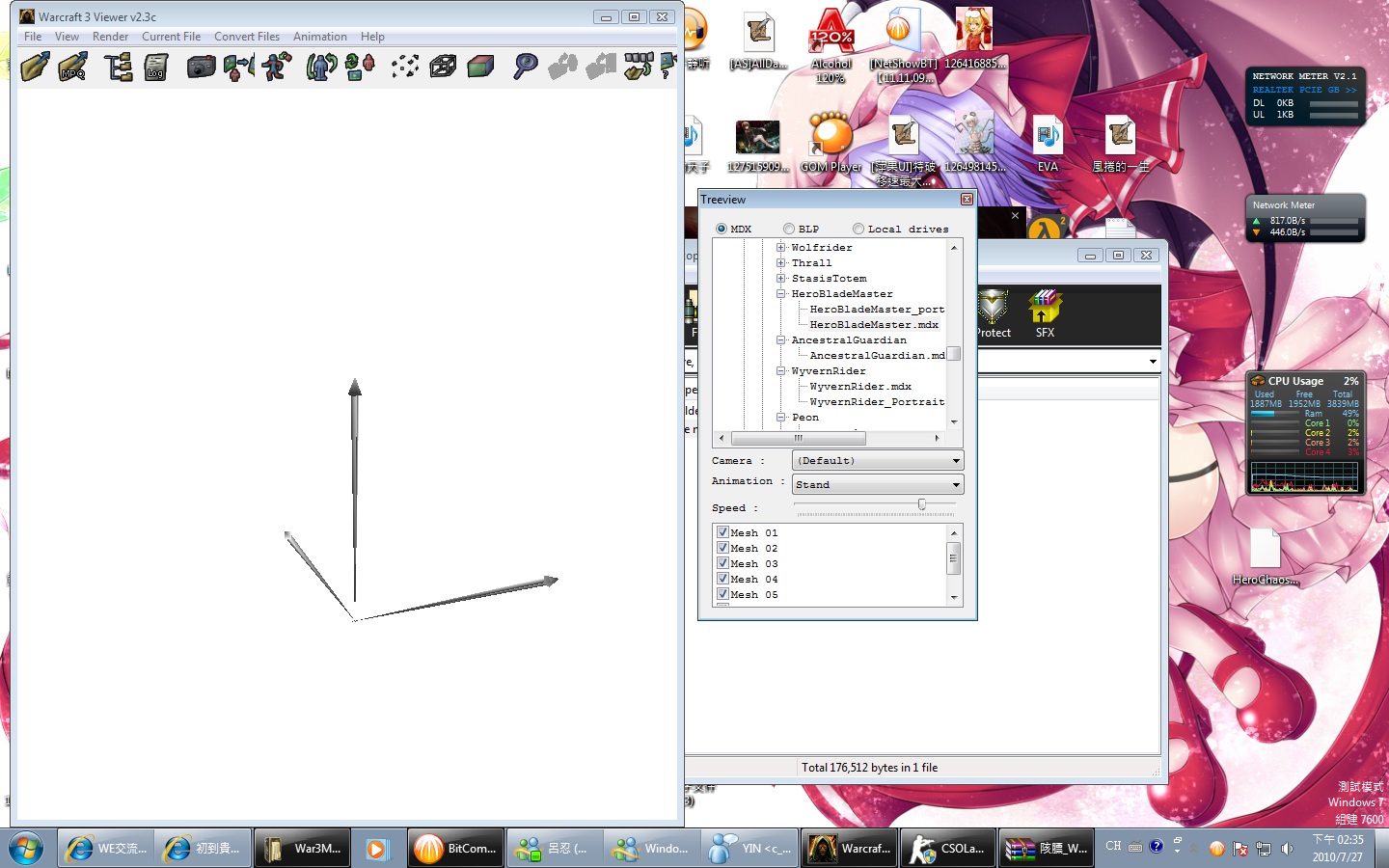The image size is (1389, 868).
Task: Click the help question mark toolbar icon
Action: click(x=667, y=67)
